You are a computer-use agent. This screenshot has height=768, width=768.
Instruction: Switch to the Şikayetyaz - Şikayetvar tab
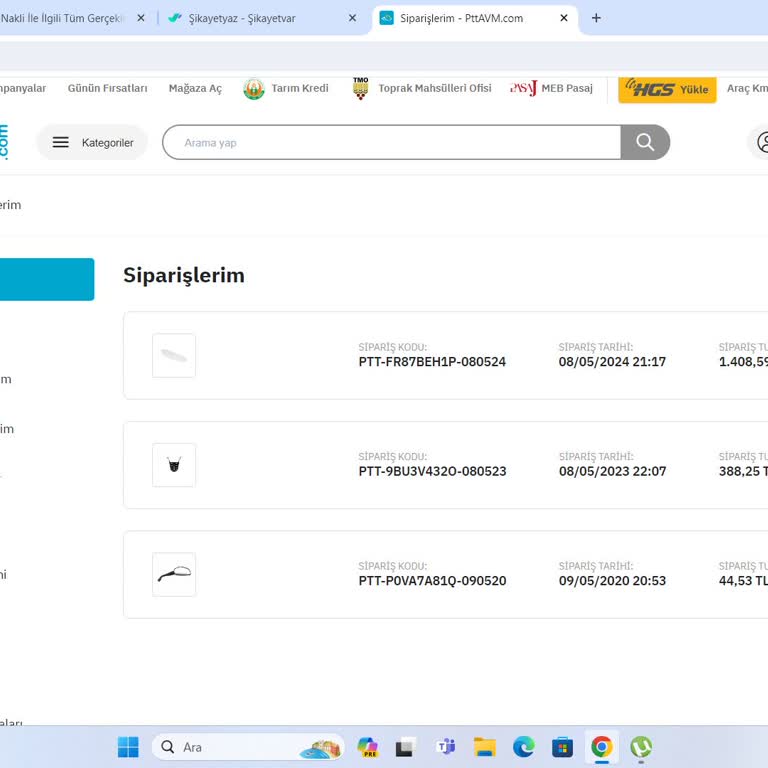point(262,19)
